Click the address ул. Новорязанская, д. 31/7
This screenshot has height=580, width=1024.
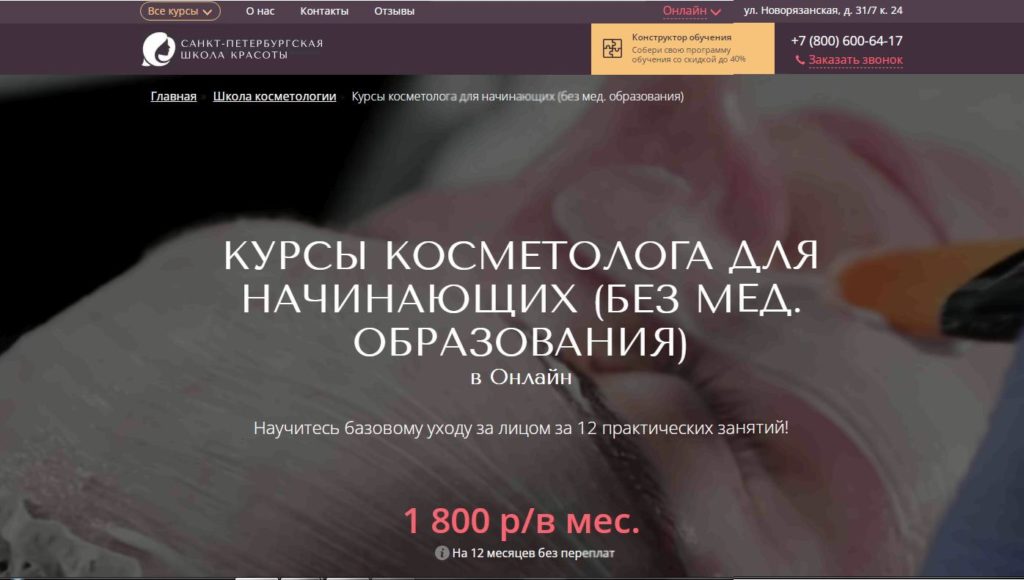click(823, 11)
